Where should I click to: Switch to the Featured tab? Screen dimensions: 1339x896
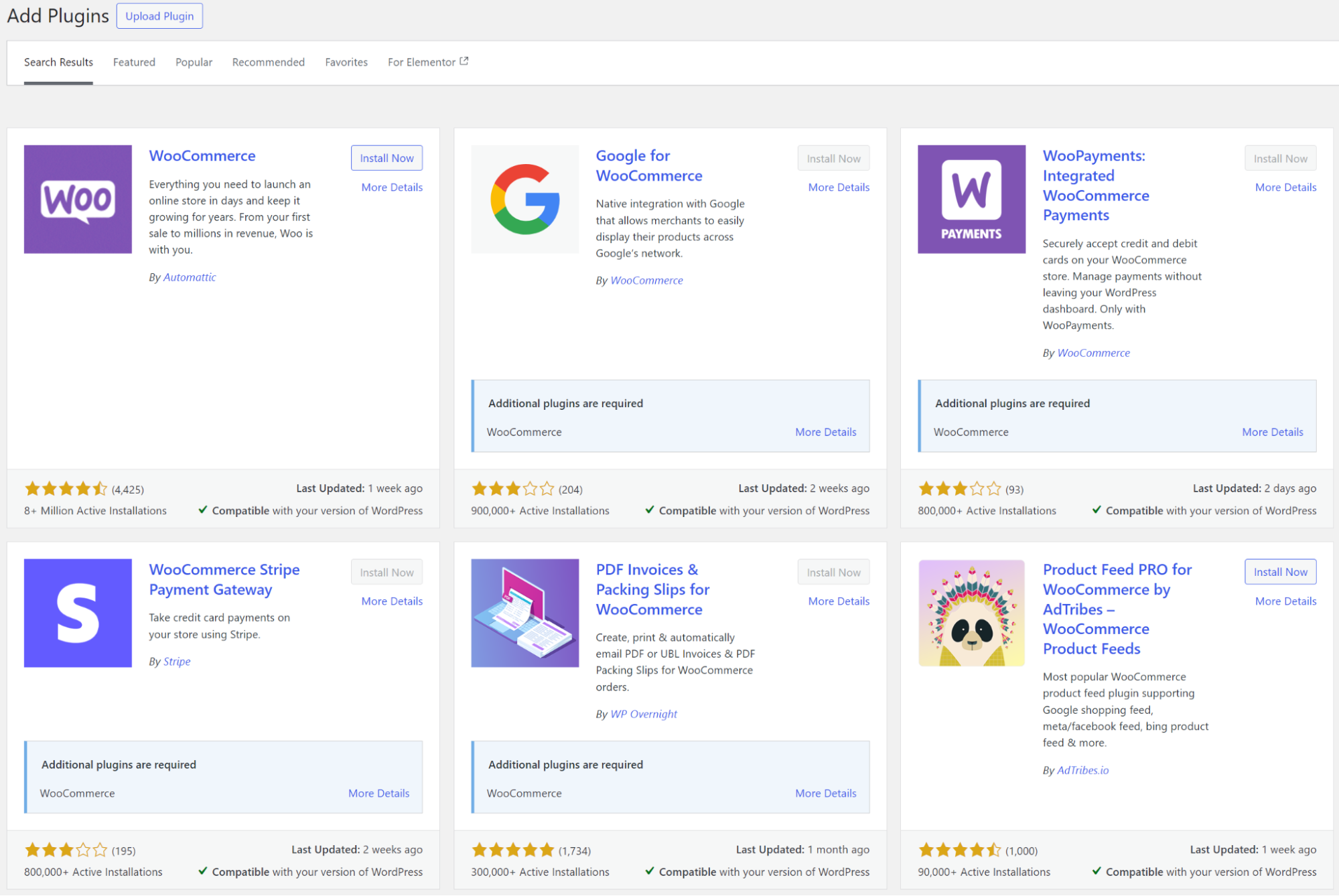click(134, 62)
